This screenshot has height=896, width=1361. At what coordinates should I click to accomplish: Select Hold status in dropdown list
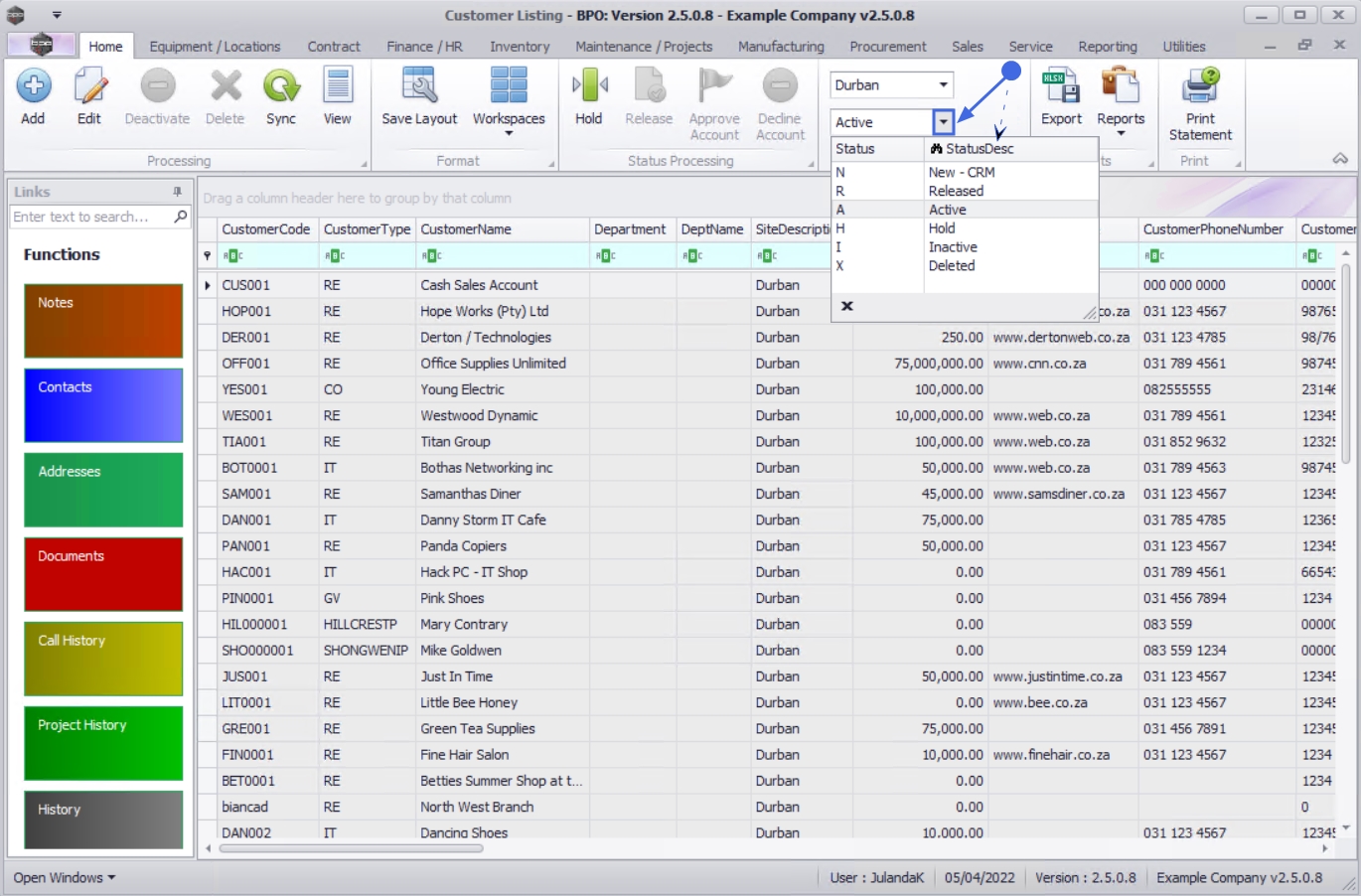(965, 228)
